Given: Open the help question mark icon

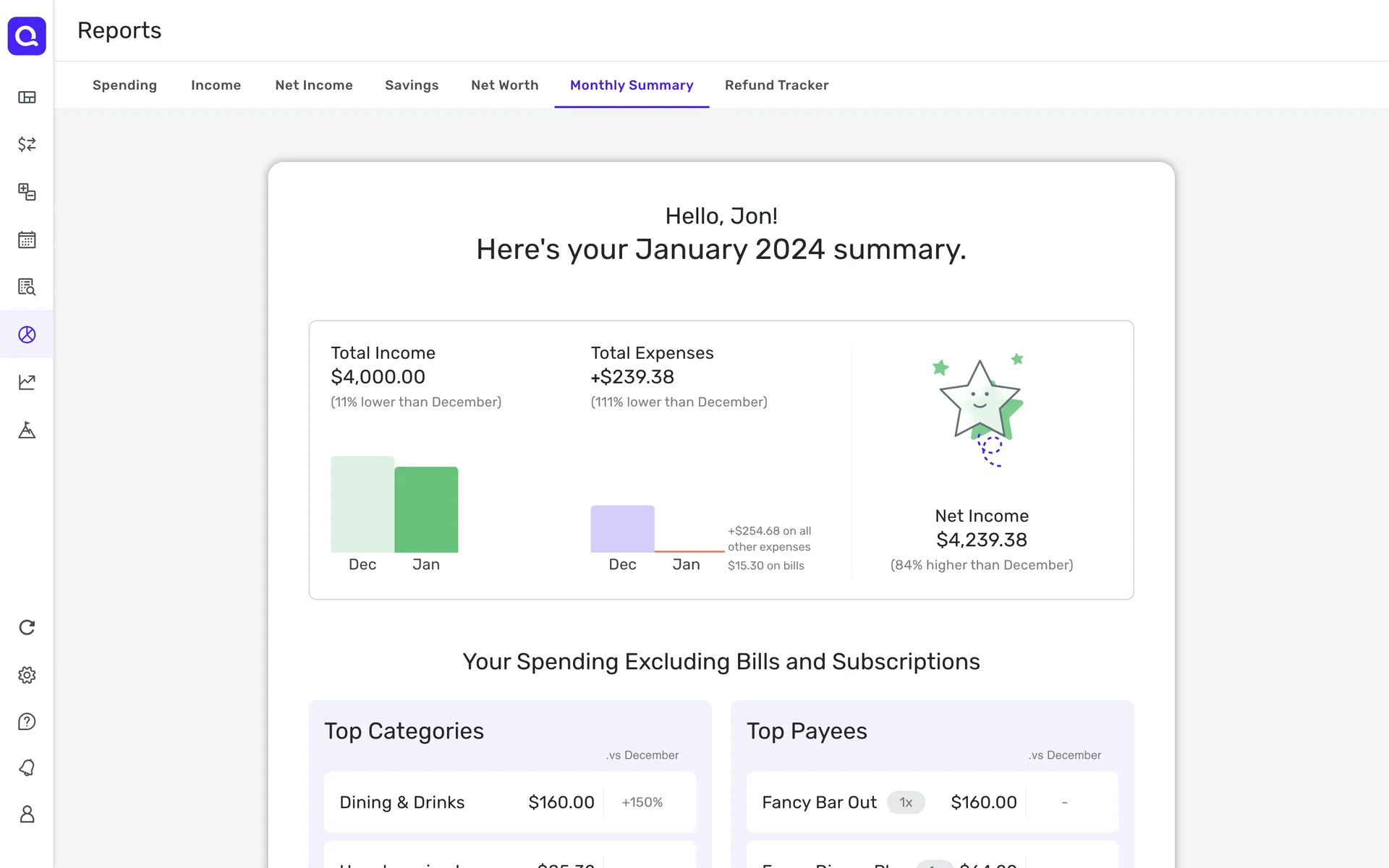Looking at the screenshot, I should coord(27,722).
